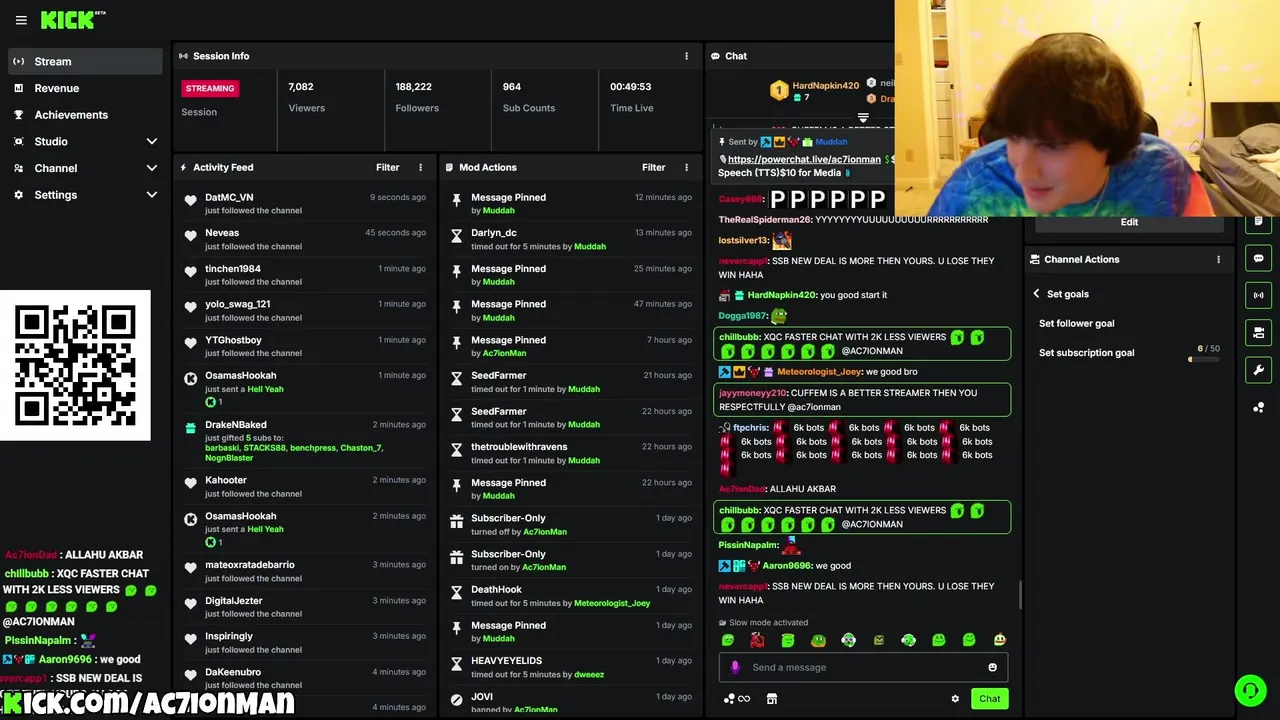Click the QR code overlay image

75,365
